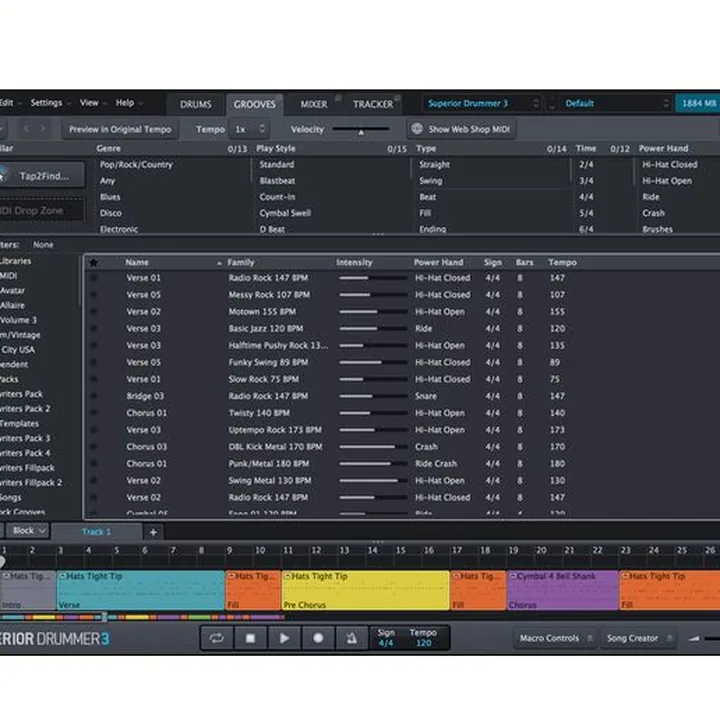720x720 pixels.
Task: Open the Block dropdown
Action: (28, 531)
